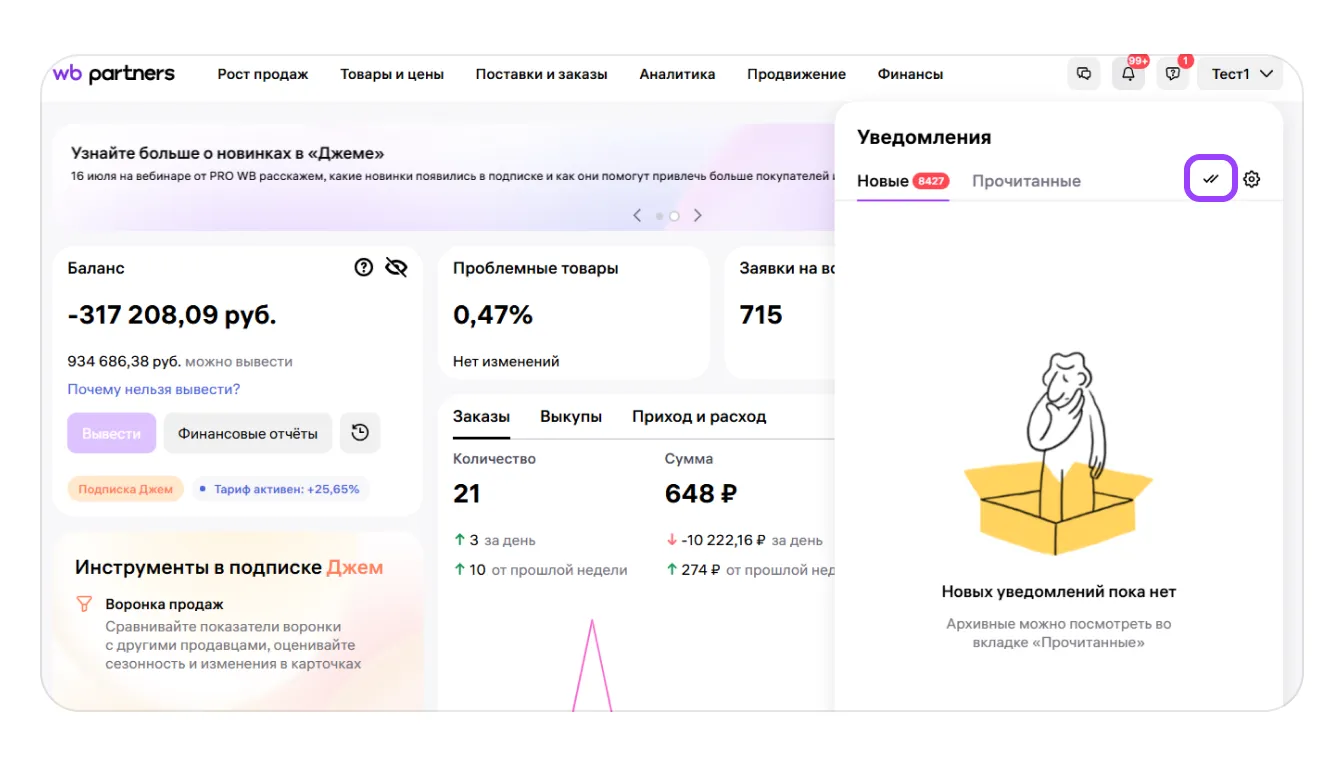Screen dimensions: 1344x766
Task: Click Тариф активен: +25,65% badge
Action: click(x=280, y=489)
